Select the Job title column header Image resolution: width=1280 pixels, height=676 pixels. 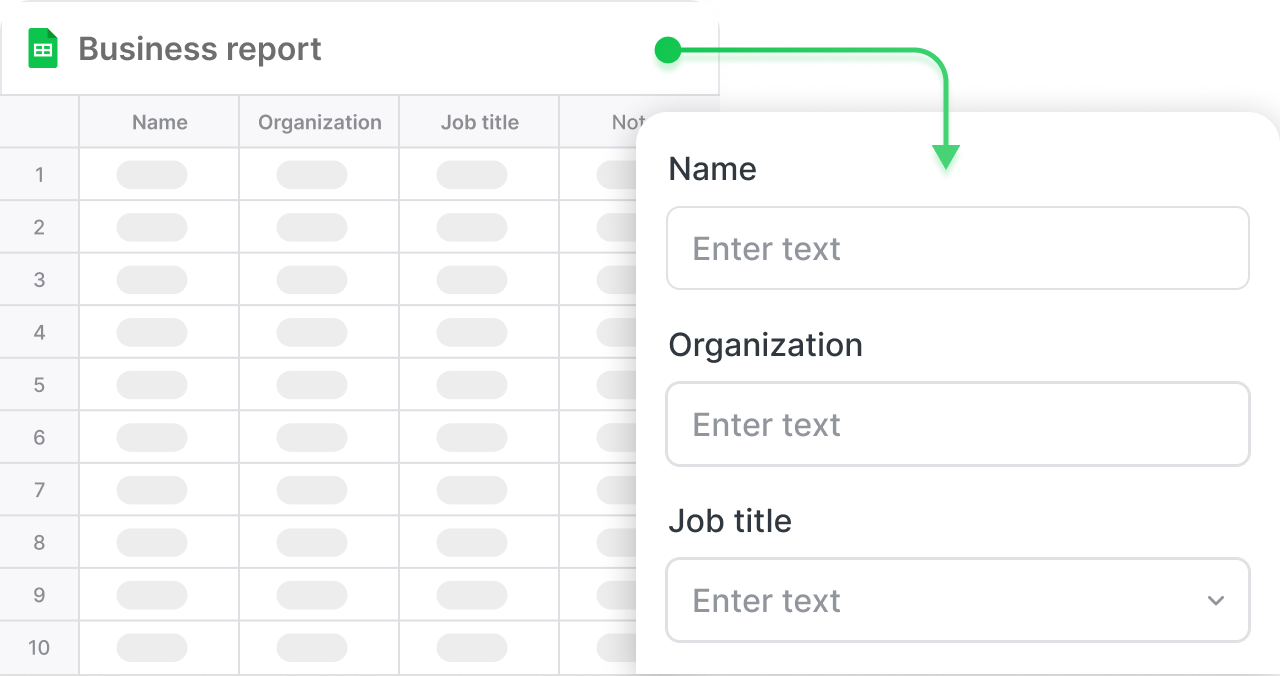479,122
